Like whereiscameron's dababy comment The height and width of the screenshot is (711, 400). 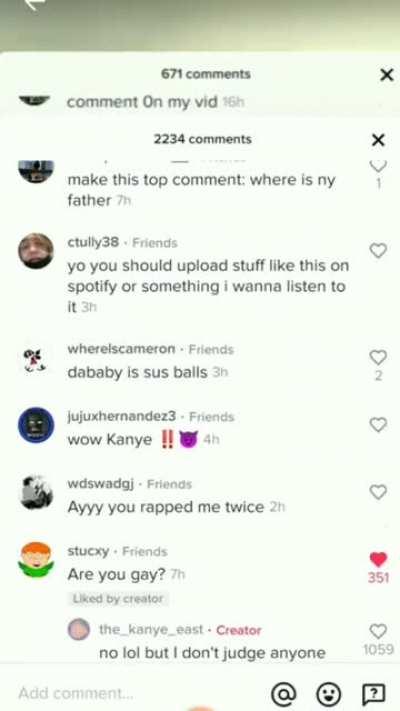click(x=378, y=357)
